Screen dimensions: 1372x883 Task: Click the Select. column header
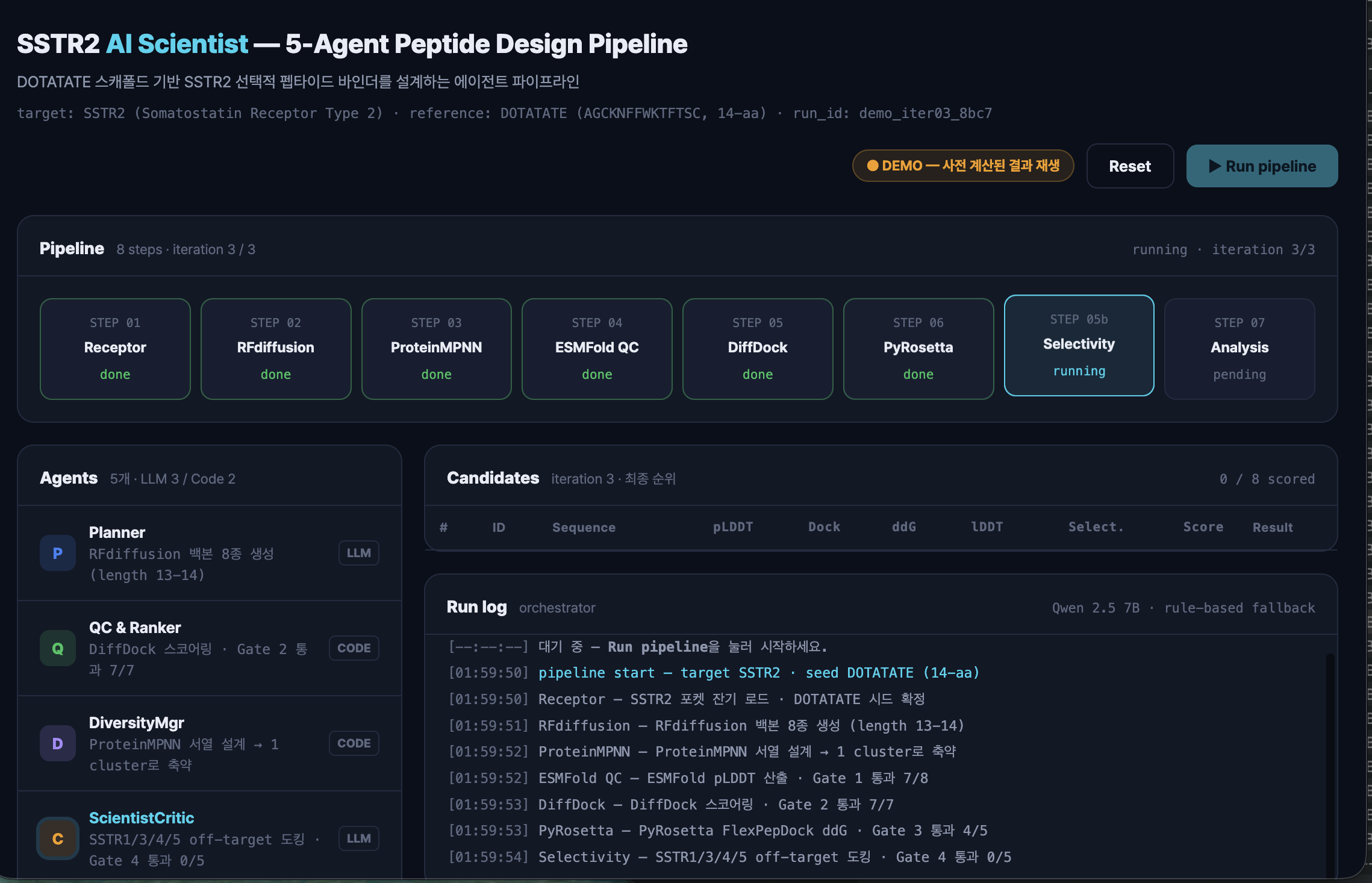tap(1096, 527)
